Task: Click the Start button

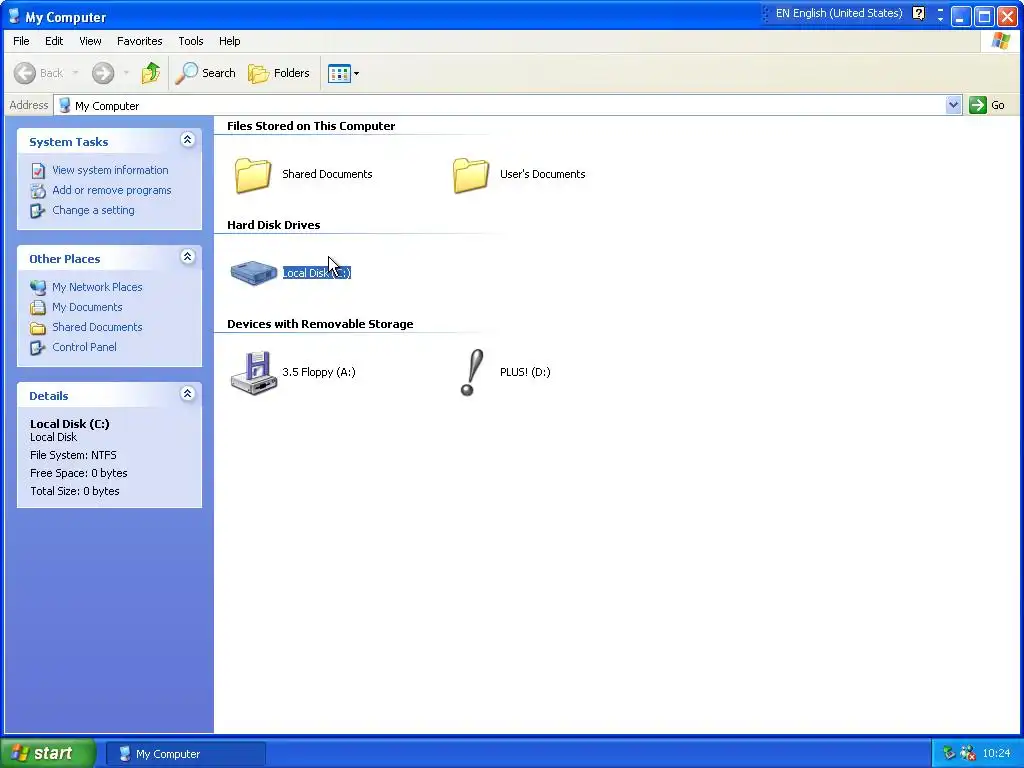Action: point(48,754)
